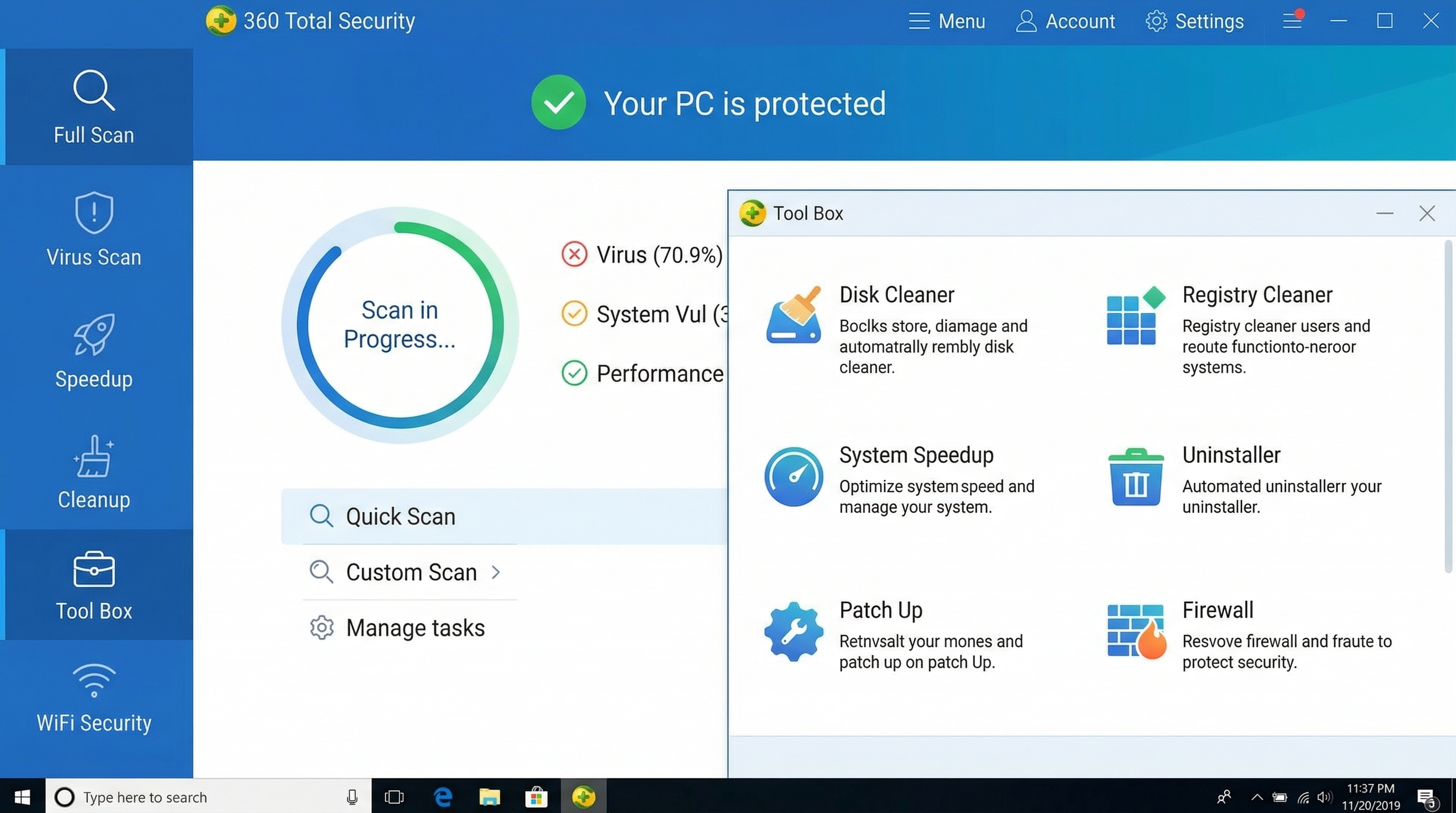1456x813 pixels.
Task: Expand the Custom Scan options
Action: [411, 572]
